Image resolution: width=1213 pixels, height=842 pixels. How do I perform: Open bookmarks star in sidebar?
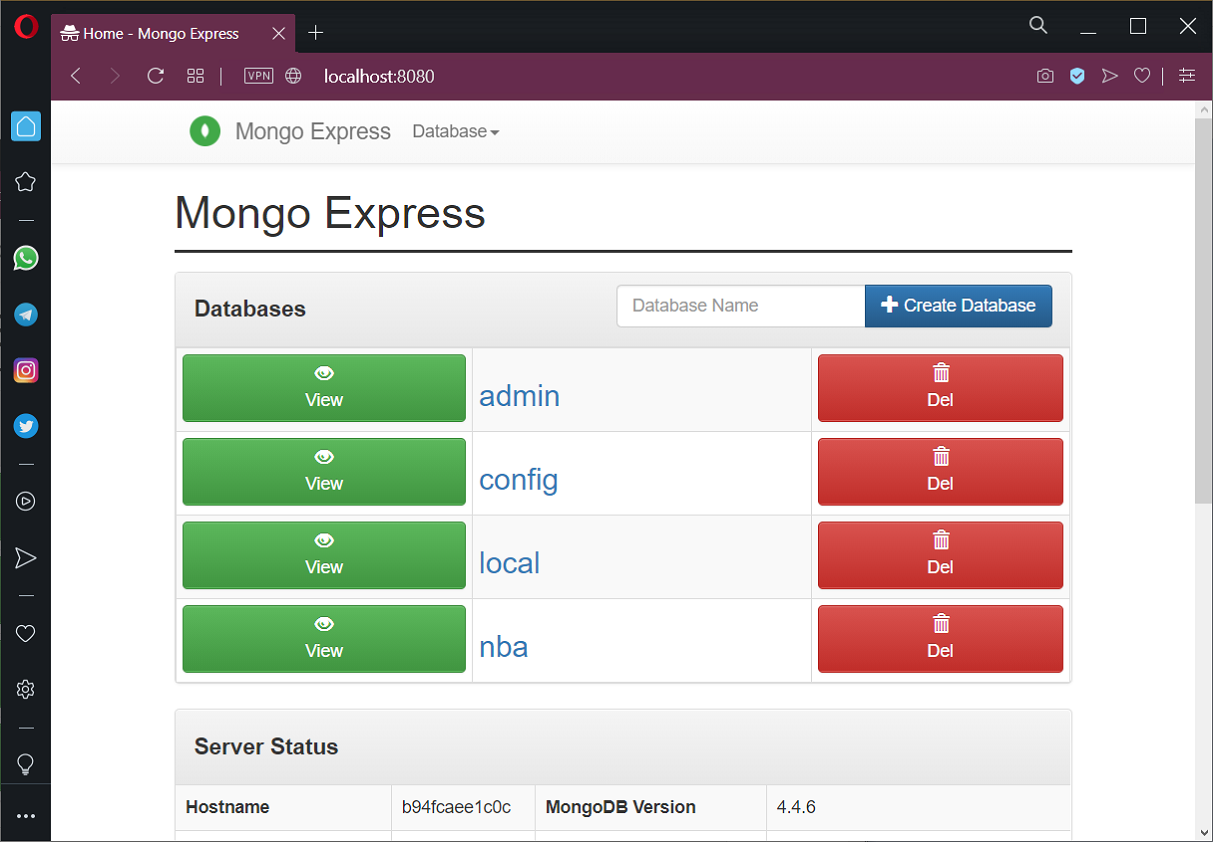pos(26,182)
